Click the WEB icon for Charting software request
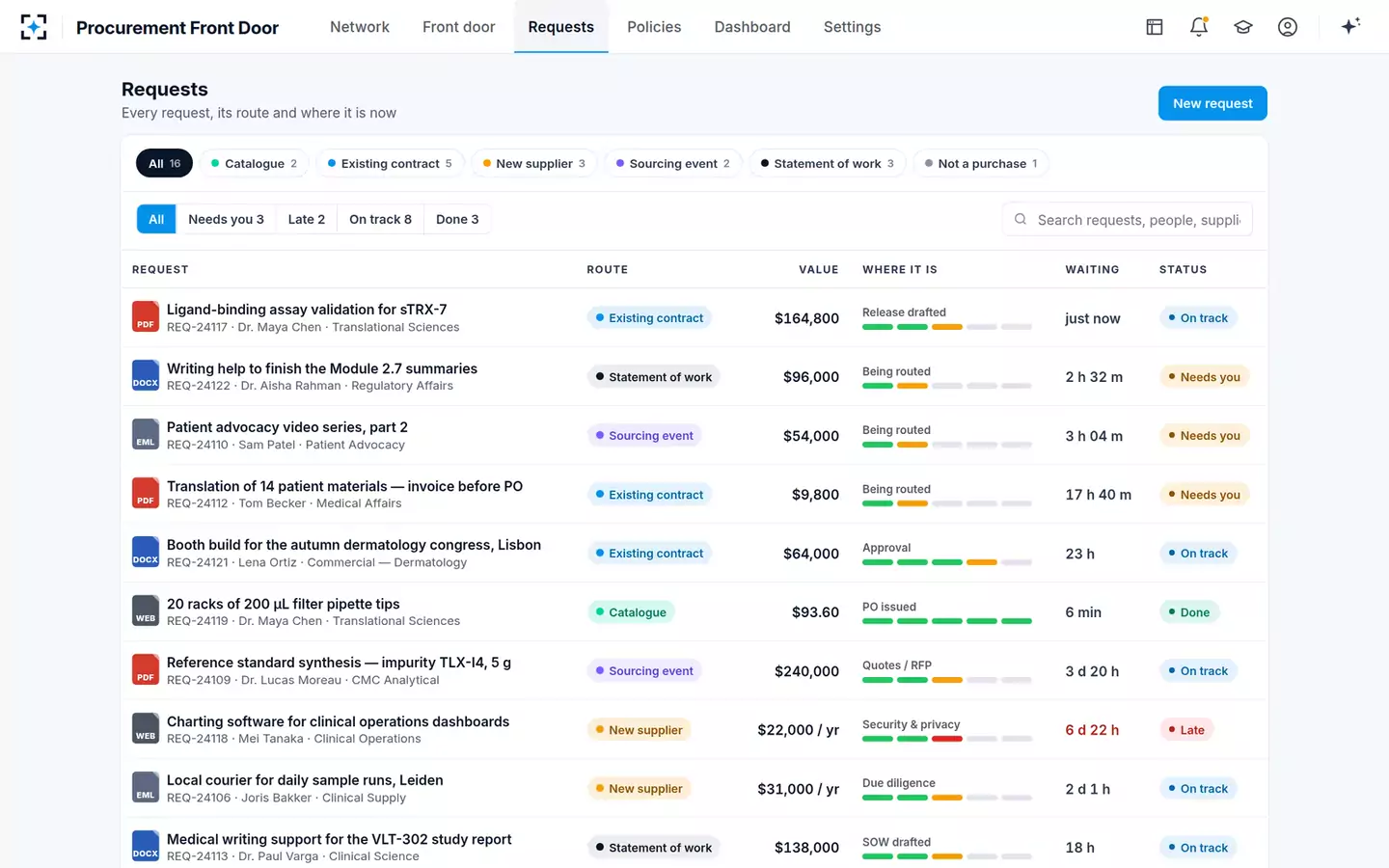The height and width of the screenshot is (868, 1389). click(x=146, y=729)
